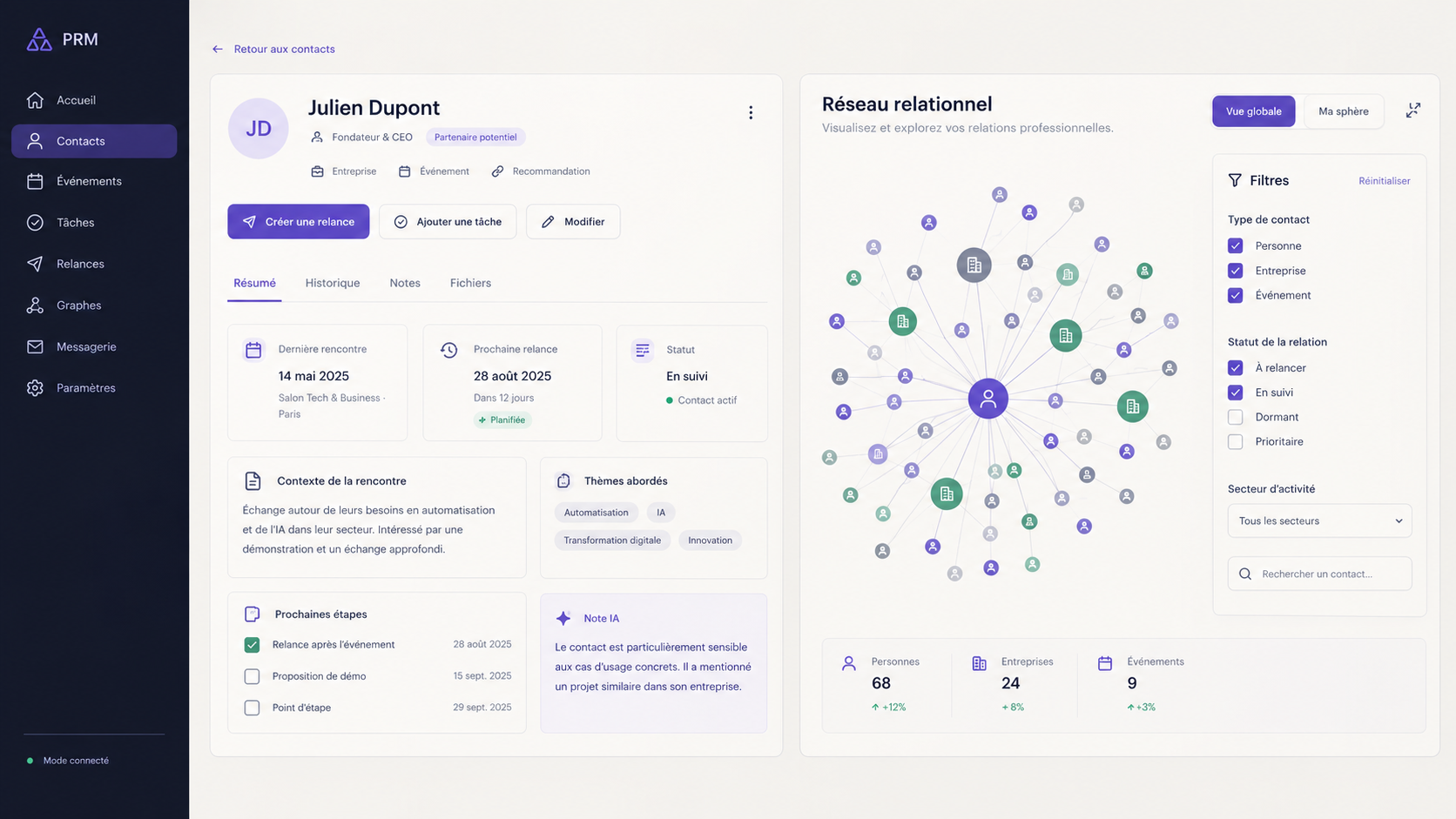The image size is (1456, 819).
Task: Select the Ma sphère view
Action: 1344,111
